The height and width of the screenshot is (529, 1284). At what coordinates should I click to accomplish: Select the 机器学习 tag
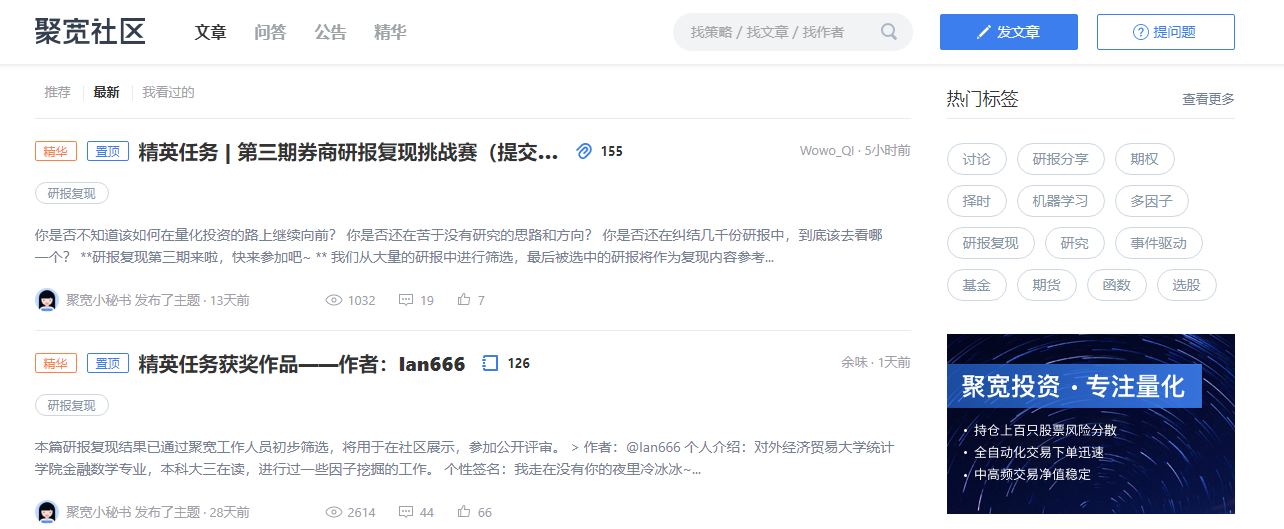[1060, 201]
